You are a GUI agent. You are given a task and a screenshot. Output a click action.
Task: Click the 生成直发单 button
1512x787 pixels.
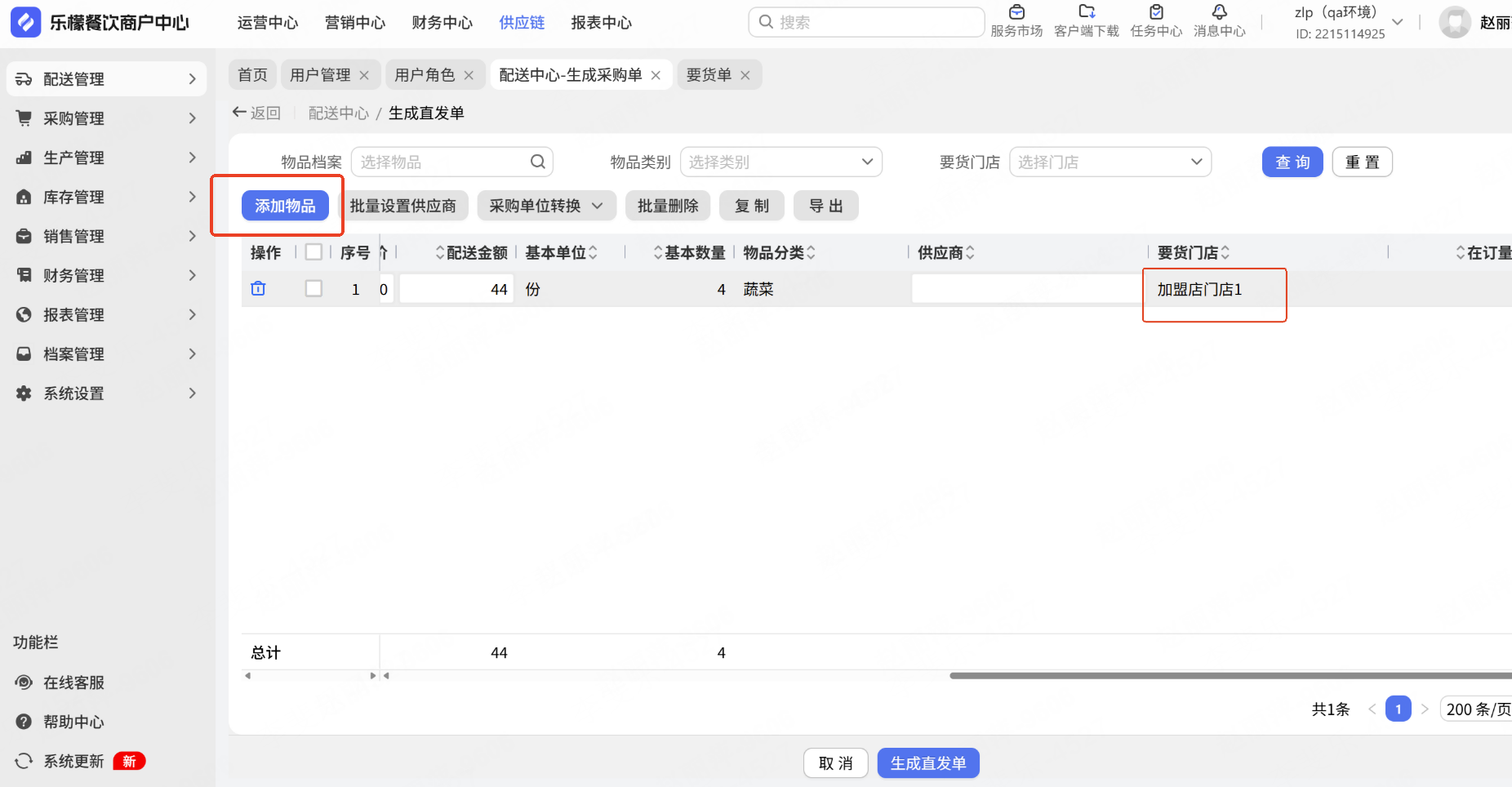928,763
